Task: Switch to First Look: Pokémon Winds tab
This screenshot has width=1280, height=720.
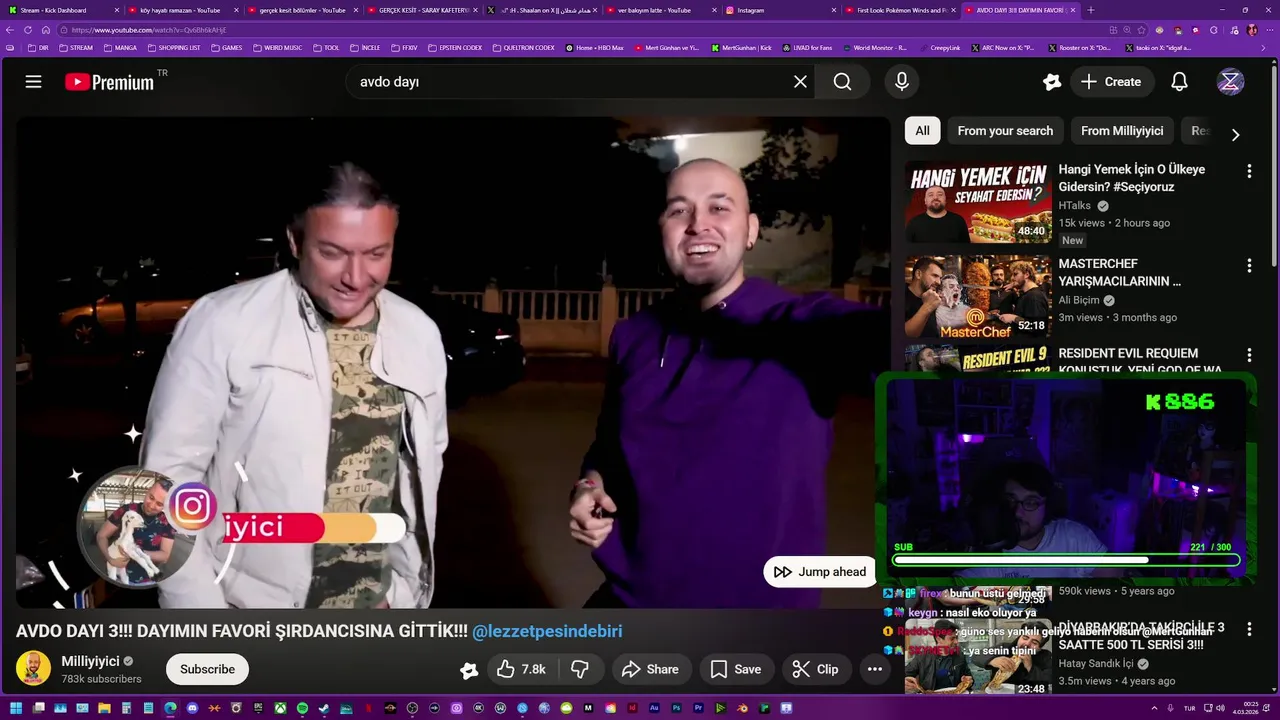Action: pos(900,10)
